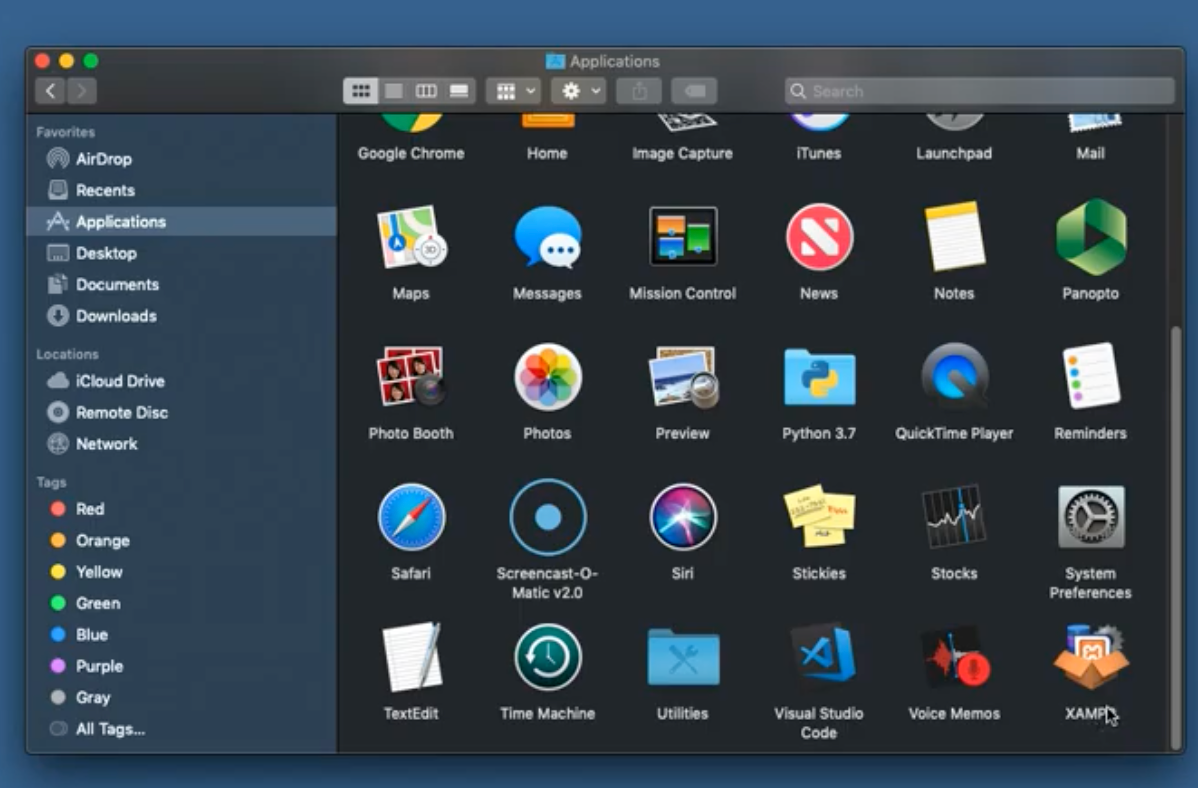Viewport: 1198px width, 788px height.
Task: Go back with the back arrow
Action: pyautogui.click(x=50, y=92)
